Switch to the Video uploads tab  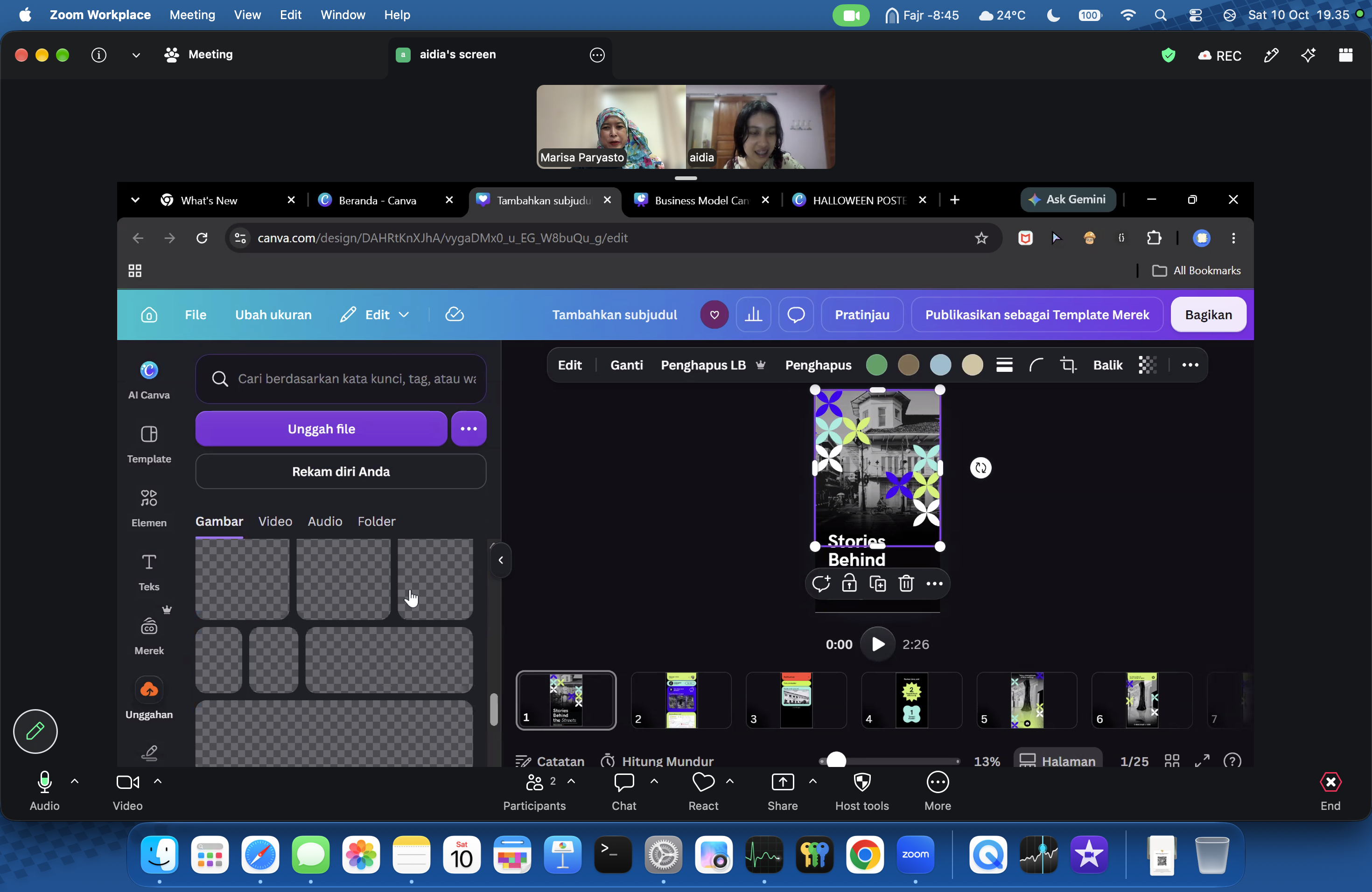point(275,522)
